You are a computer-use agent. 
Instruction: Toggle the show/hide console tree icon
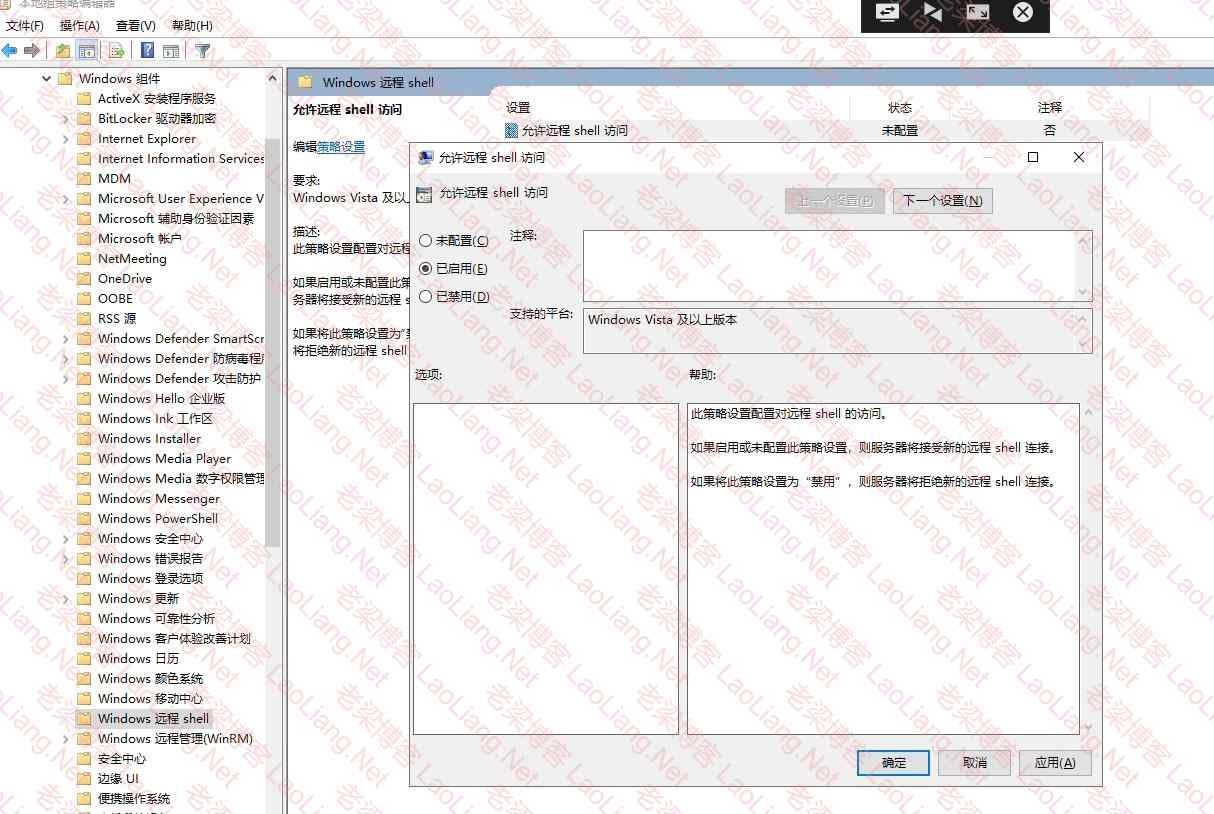click(87, 51)
